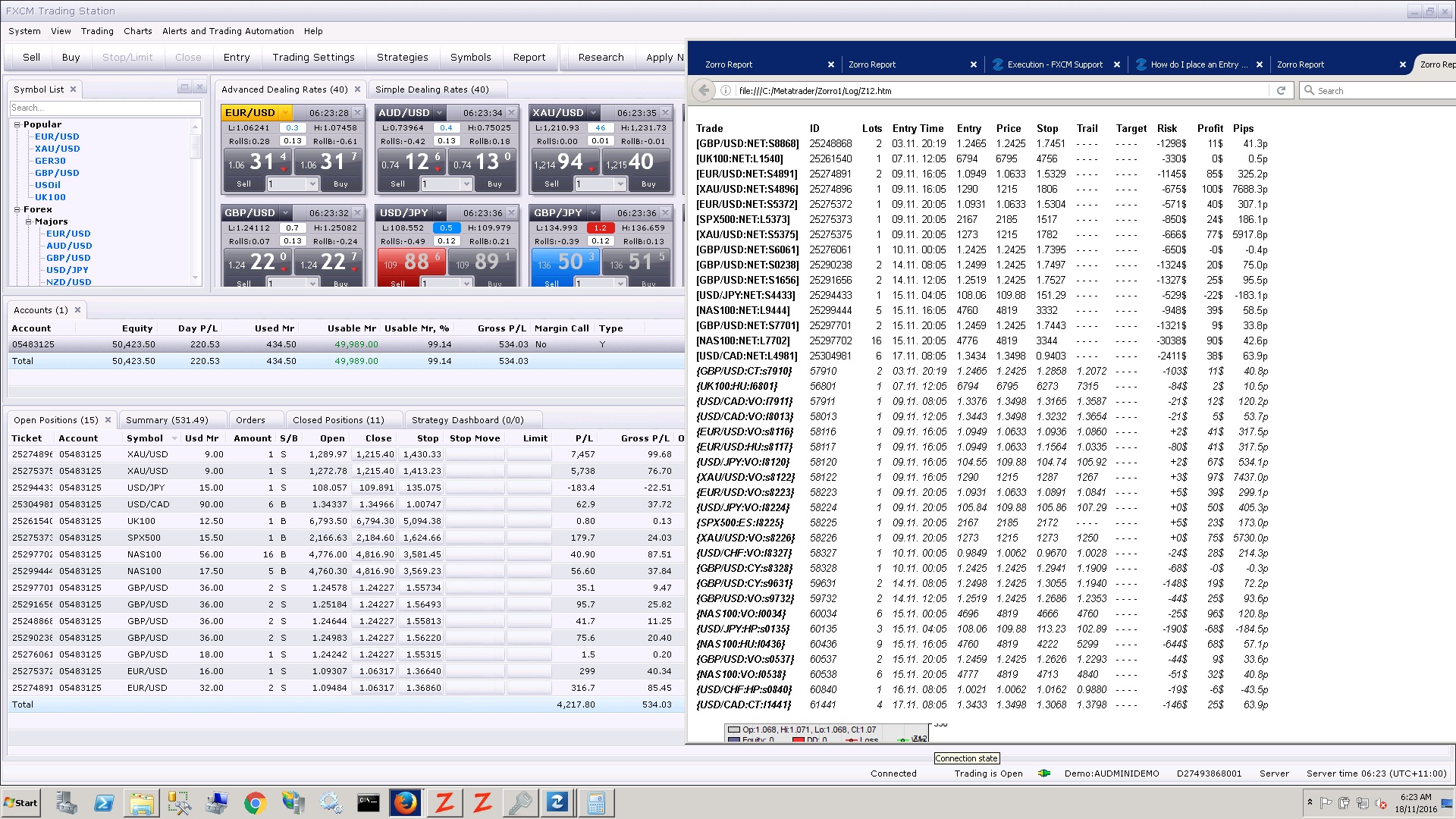Click the Server Manager taskbar icon

pos(66,802)
